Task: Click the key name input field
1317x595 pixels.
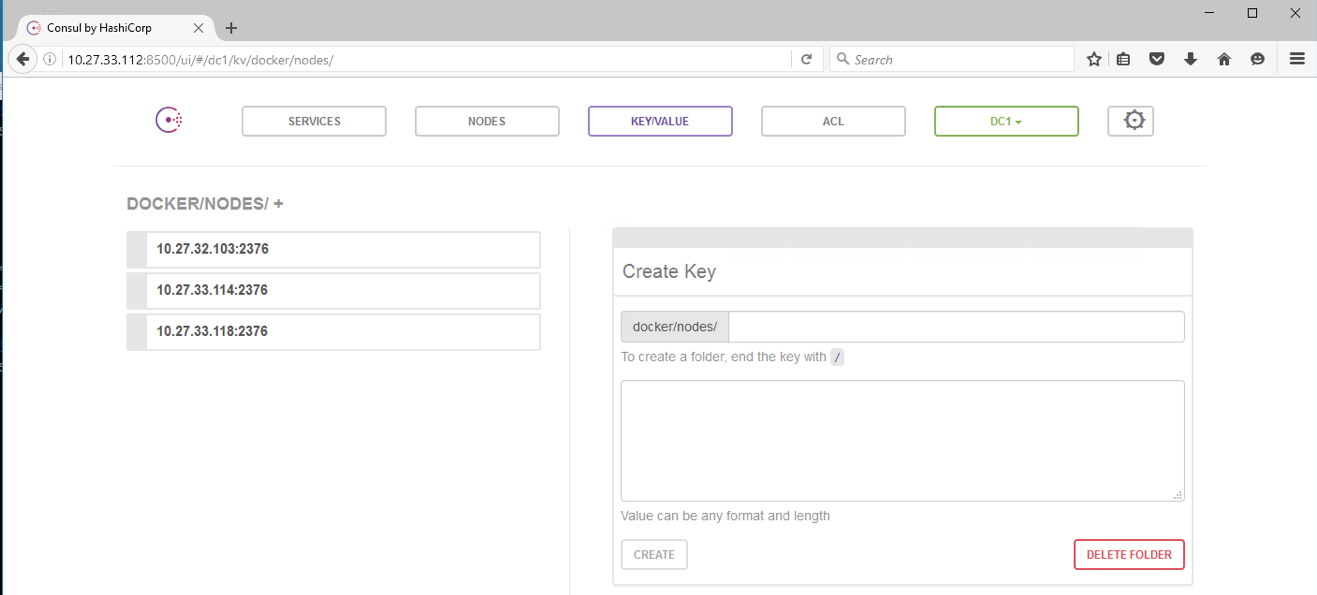Action: point(956,327)
